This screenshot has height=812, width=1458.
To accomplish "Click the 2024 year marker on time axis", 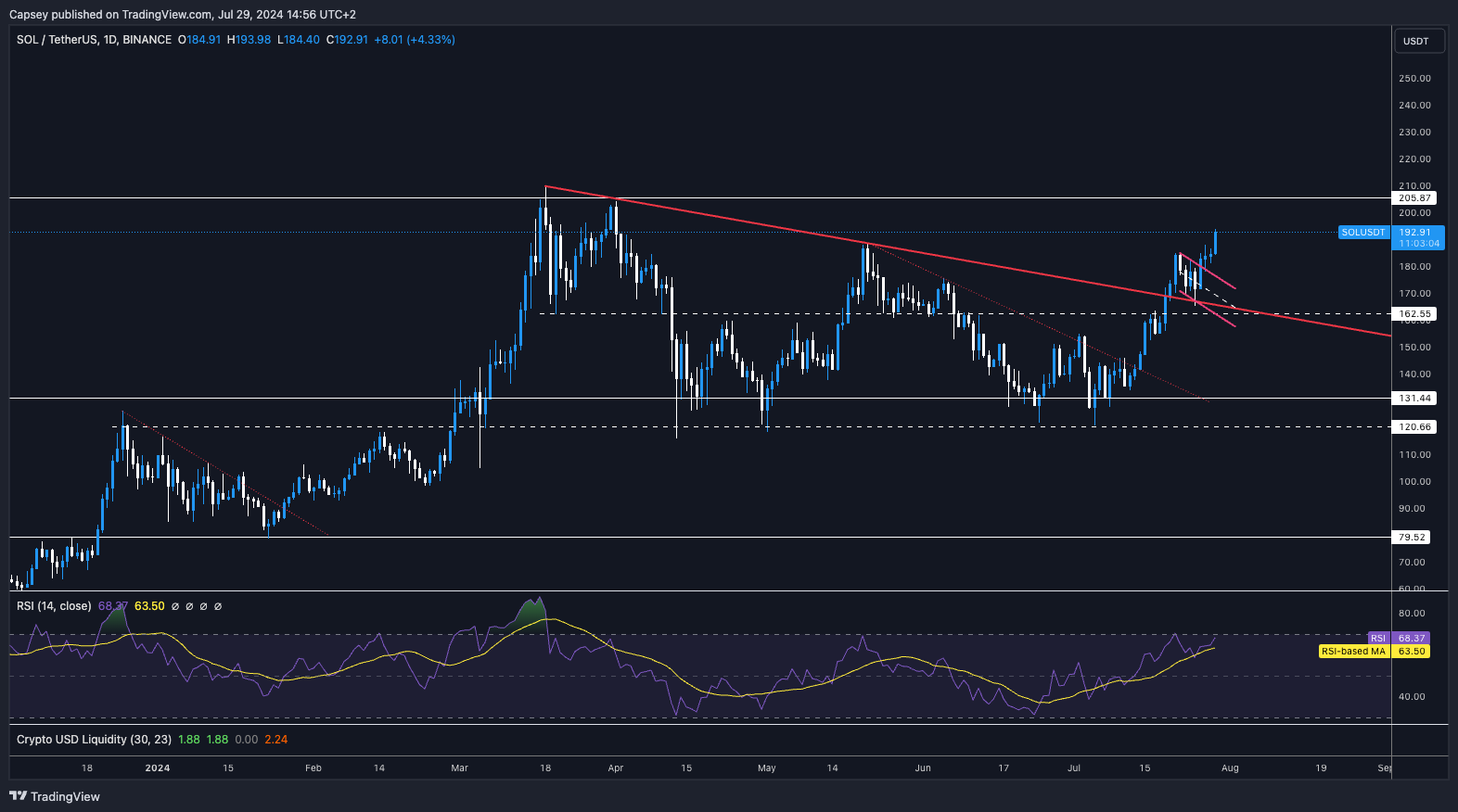I will [x=158, y=768].
